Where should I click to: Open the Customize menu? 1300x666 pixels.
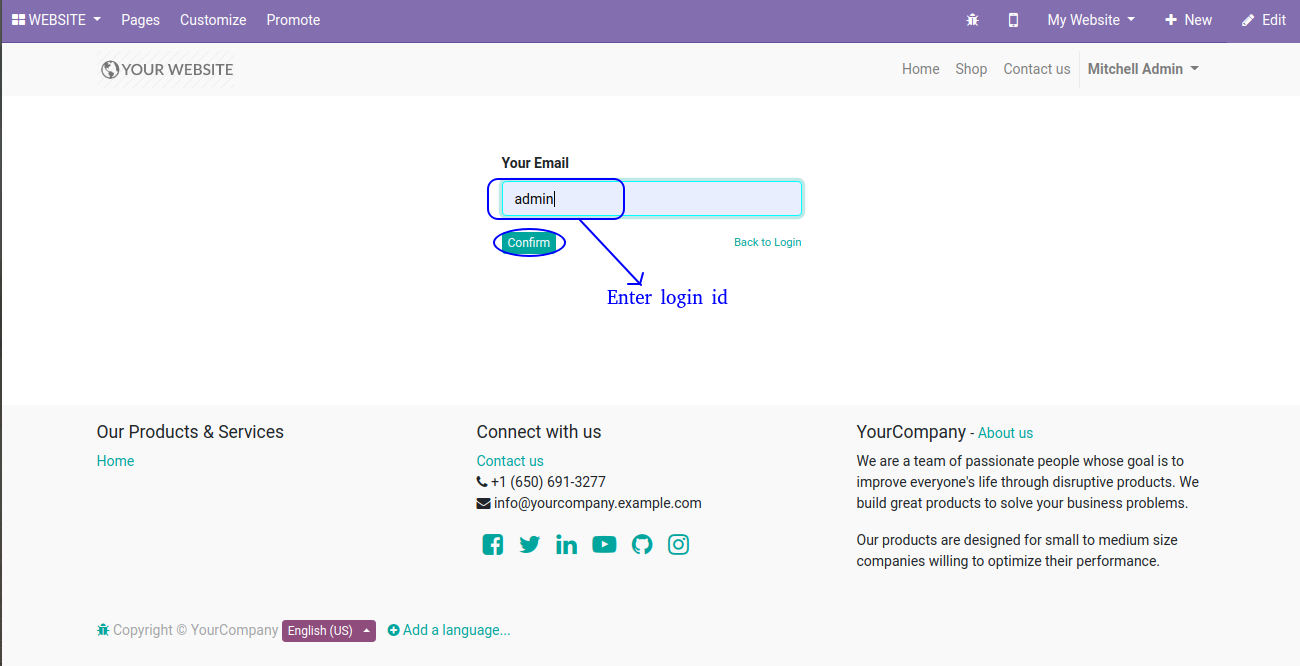pyautogui.click(x=213, y=20)
